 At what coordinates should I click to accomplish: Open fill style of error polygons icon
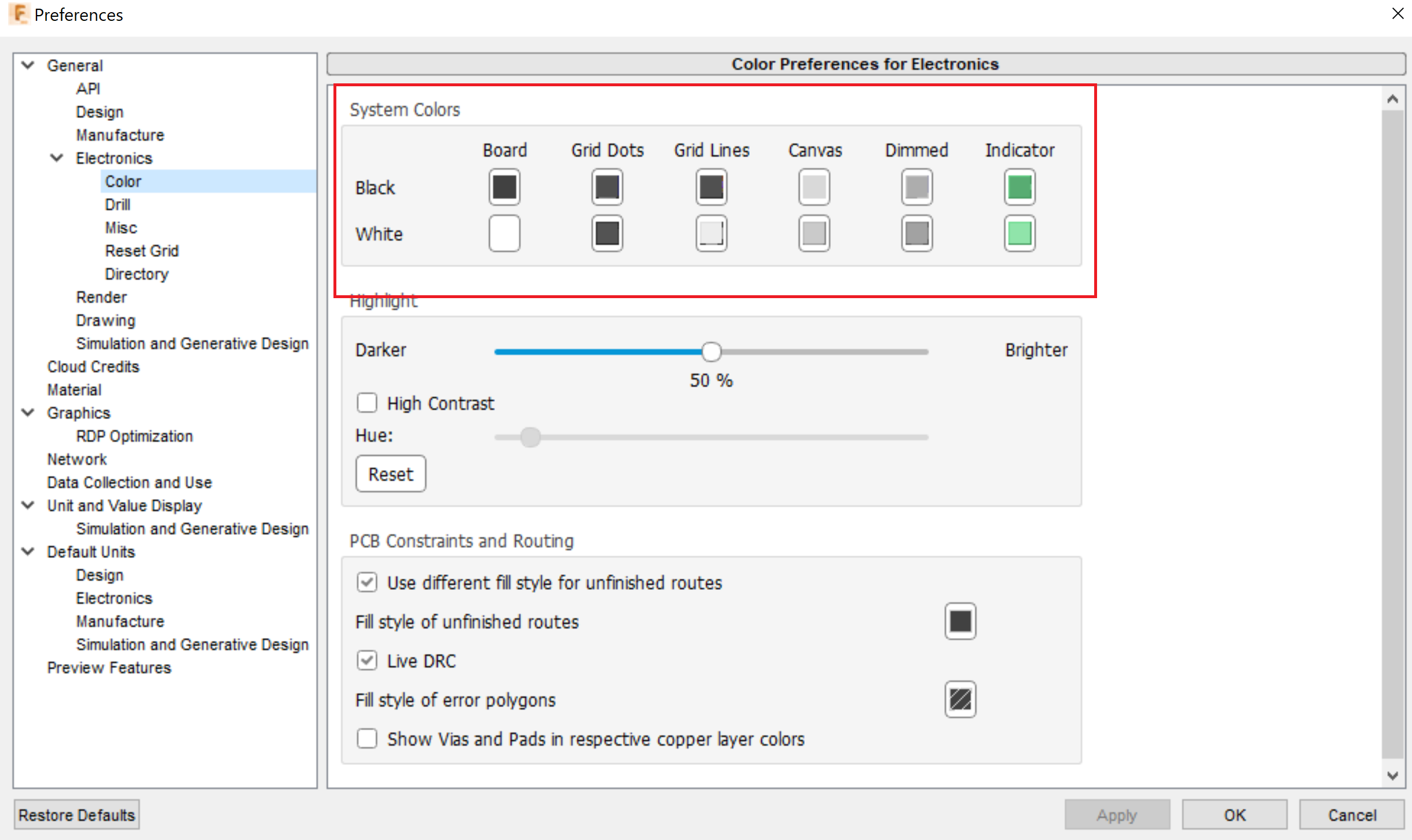point(960,699)
